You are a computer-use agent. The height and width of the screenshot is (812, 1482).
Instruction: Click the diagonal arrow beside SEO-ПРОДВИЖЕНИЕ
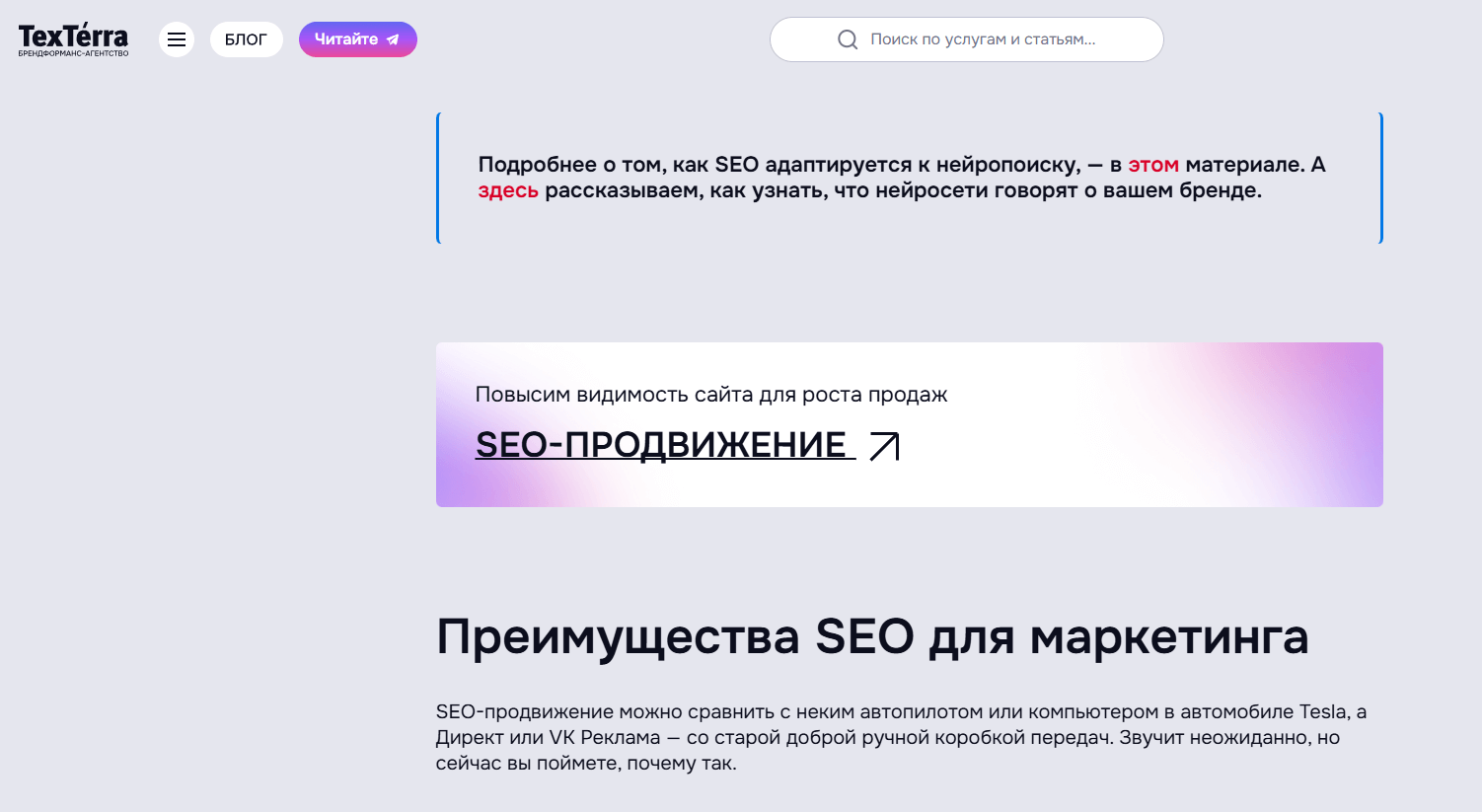click(x=884, y=446)
